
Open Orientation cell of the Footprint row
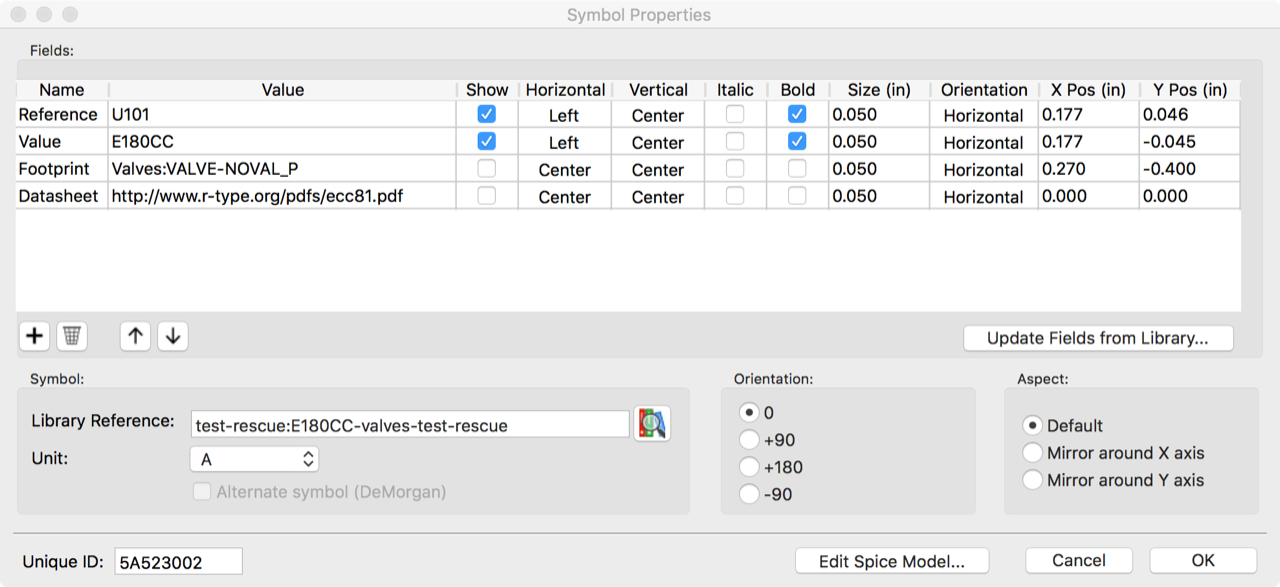click(983, 169)
